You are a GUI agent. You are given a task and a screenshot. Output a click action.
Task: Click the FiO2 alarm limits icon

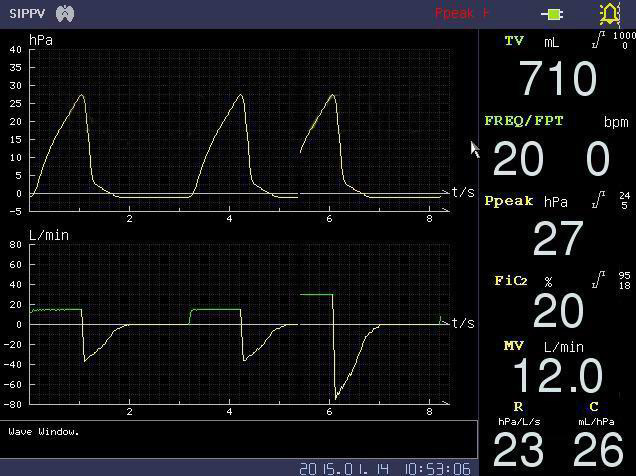pyautogui.click(x=598, y=280)
